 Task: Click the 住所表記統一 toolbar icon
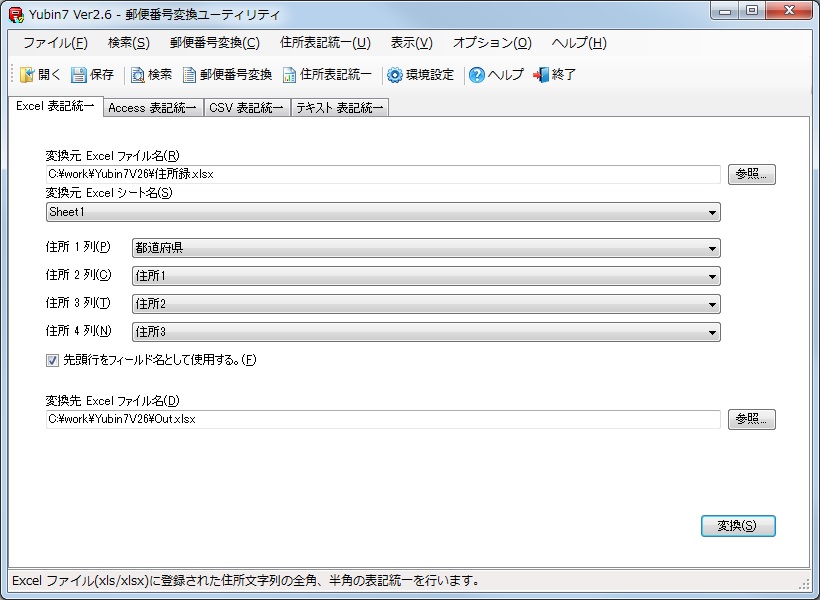point(289,75)
